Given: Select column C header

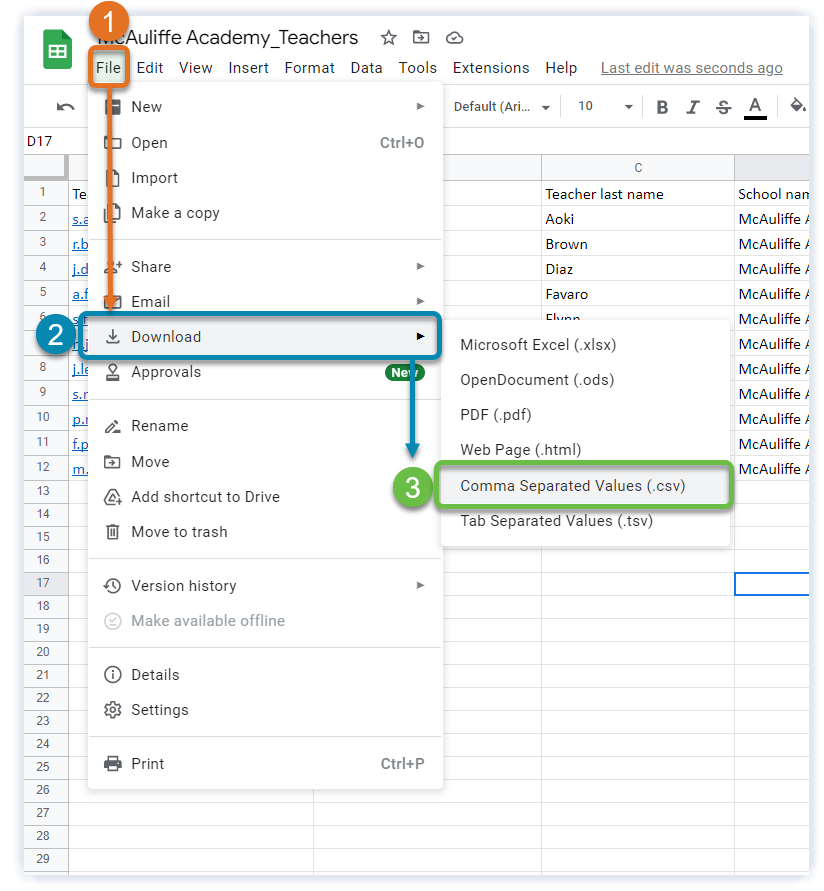Looking at the screenshot, I should point(638,168).
